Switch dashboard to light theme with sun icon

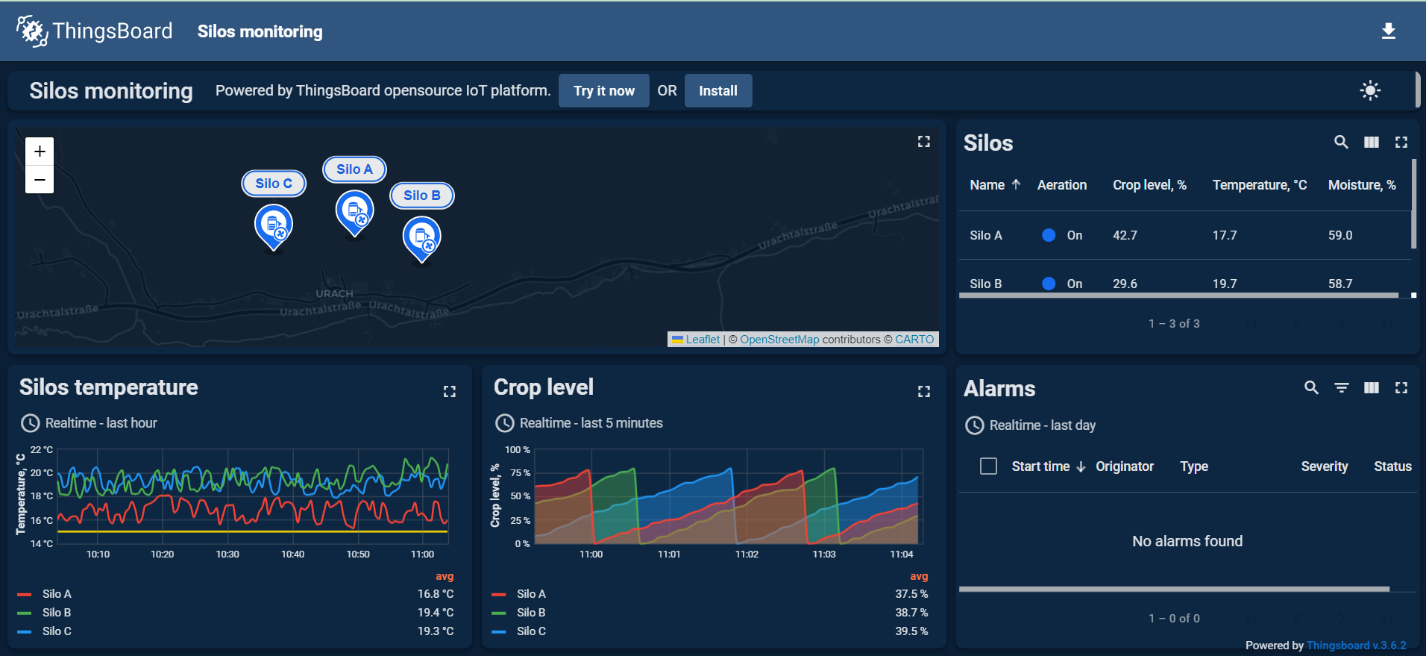[1370, 90]
